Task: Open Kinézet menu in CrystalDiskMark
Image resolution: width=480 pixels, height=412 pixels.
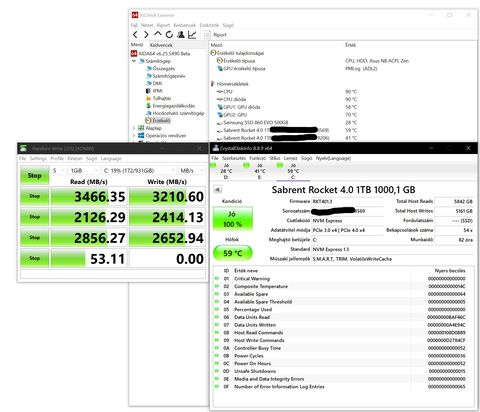Action: [75, 158]
